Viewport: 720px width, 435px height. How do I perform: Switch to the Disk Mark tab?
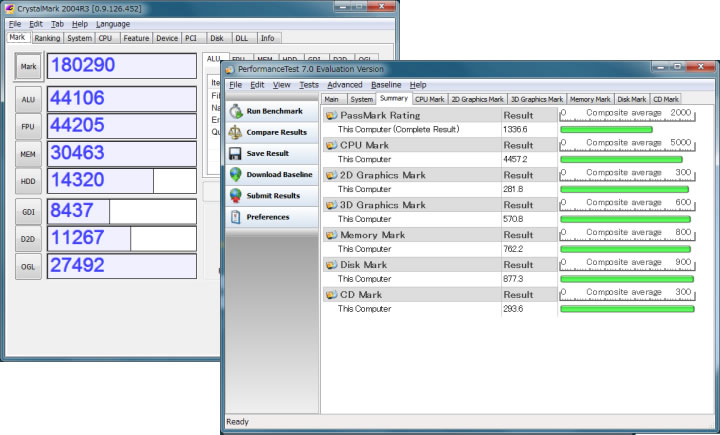click(x=632, y=99)
